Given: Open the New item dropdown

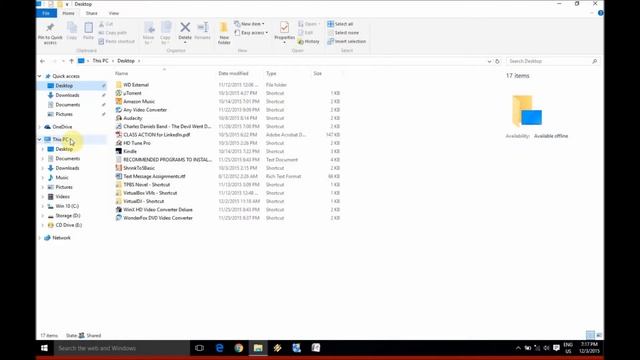Looking at the screenshot, I should [x=249, y=24].
